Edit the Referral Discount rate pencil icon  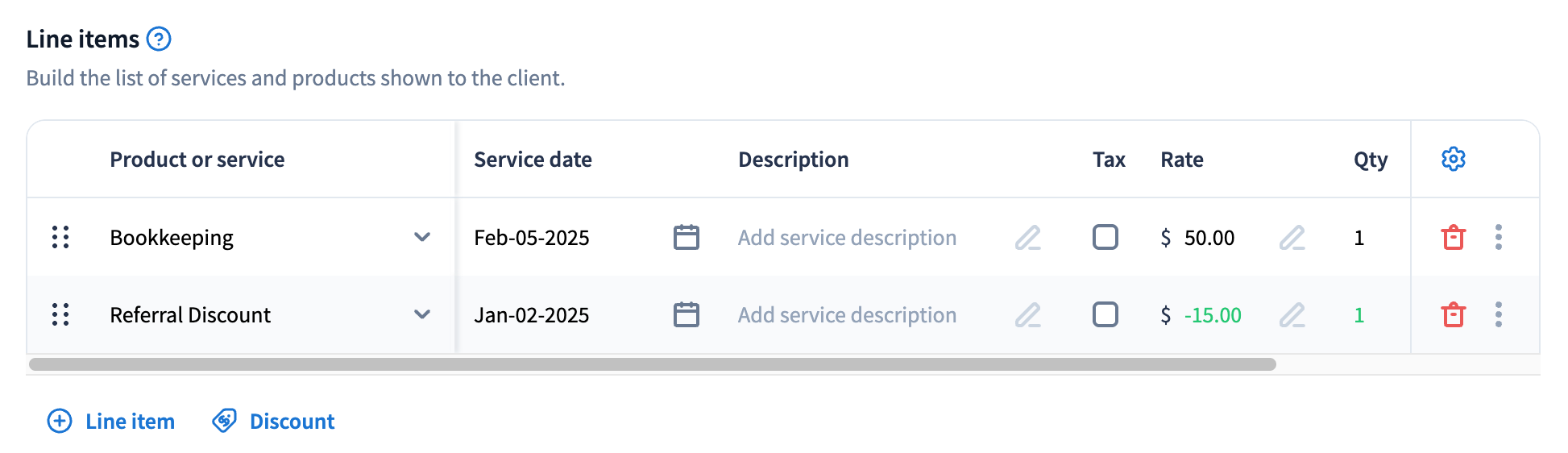[x=1292, y=314]
